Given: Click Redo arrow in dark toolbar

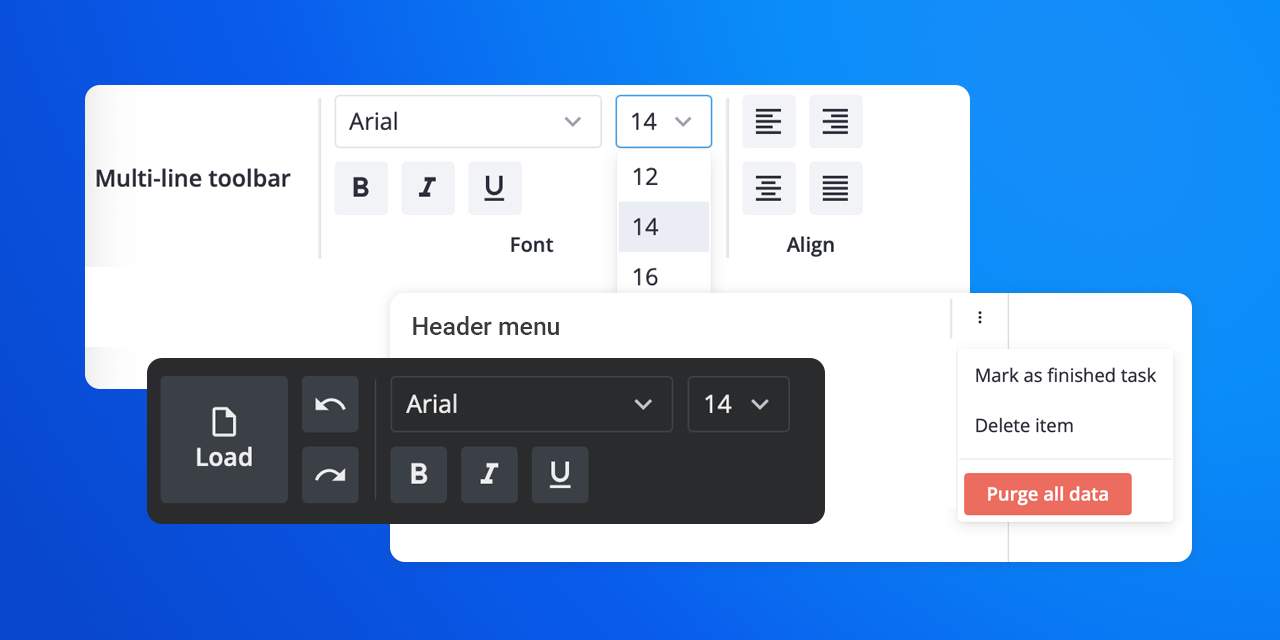Looking at the screenshot, I should pyautogui.click(x=330, y=475).
